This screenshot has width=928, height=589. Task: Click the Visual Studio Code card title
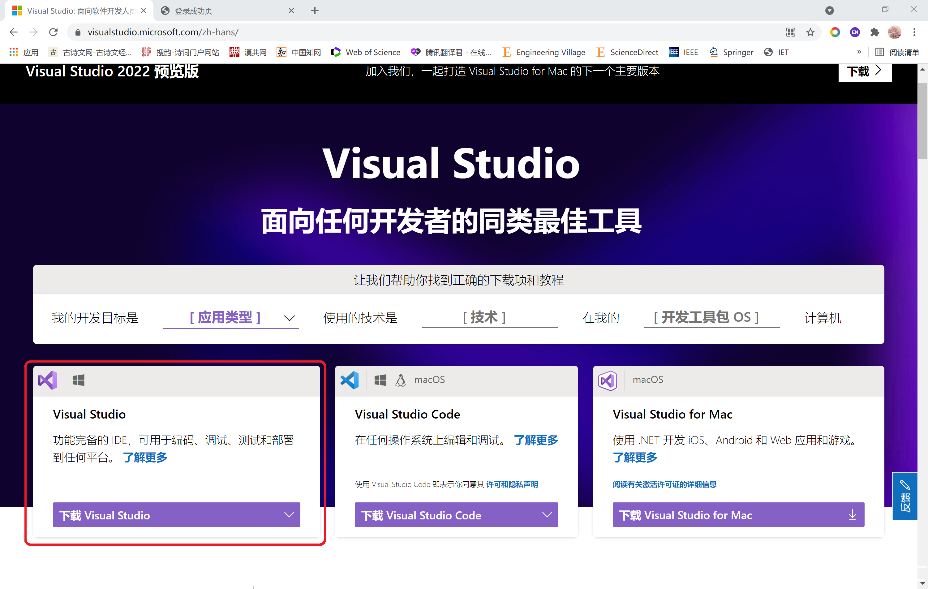[x=407, y=414]
